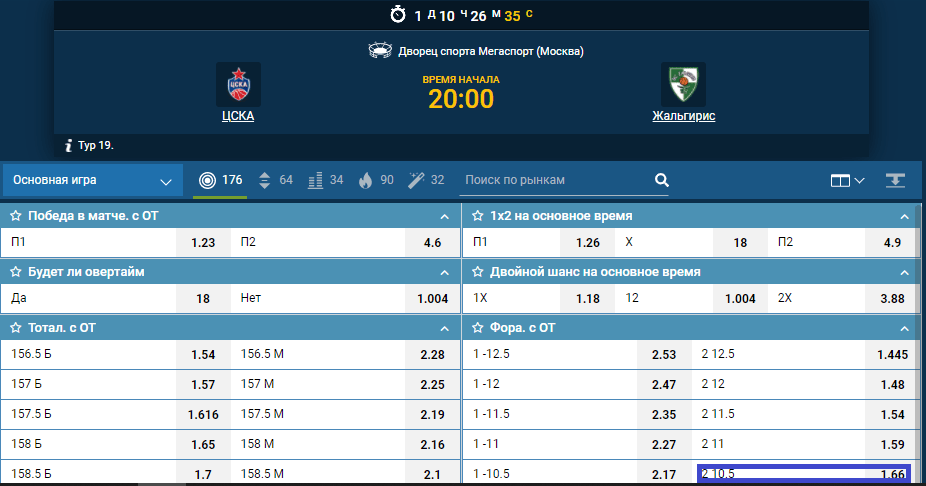
Task: Collapse the Двойной шанс на основное время section
Action: [904, 273]
